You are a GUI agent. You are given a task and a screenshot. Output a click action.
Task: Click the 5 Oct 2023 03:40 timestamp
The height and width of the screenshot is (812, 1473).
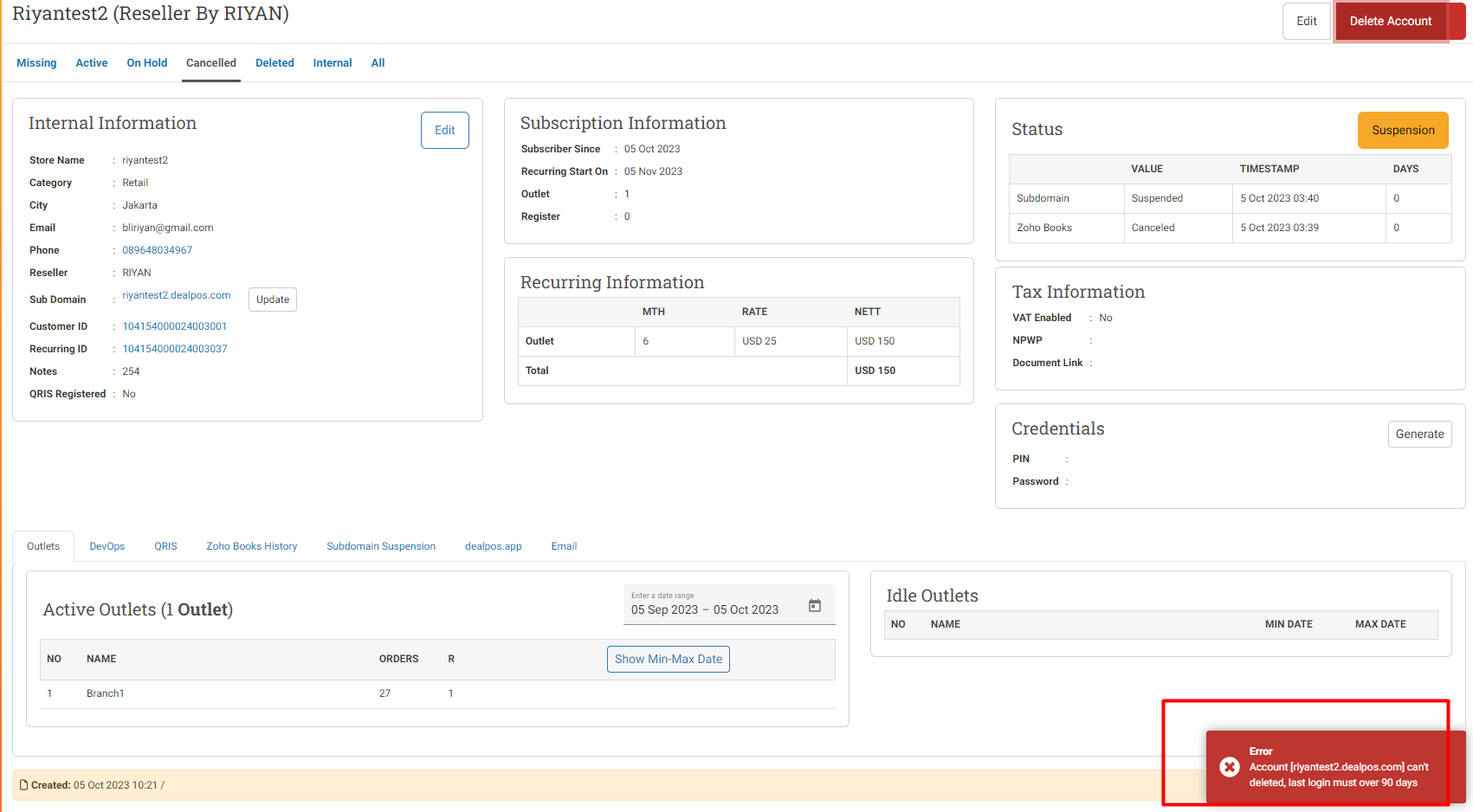(1279, 198)
